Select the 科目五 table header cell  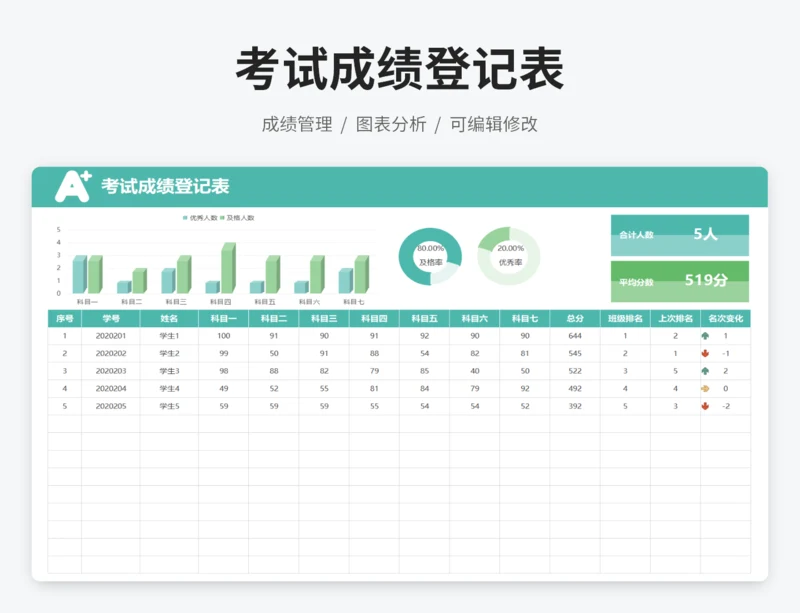coord(424,318)
